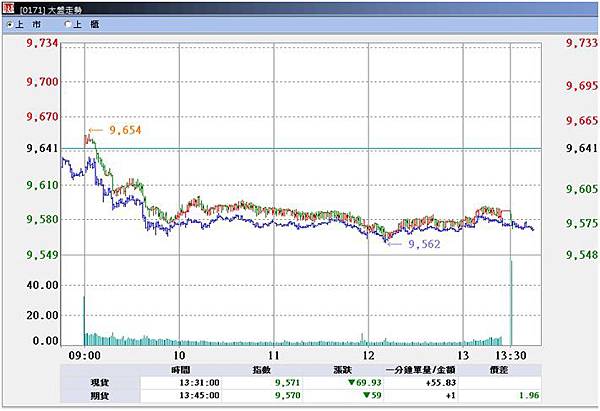
Task: Click the 40.00 volume axis label
Action: [42, 285]
